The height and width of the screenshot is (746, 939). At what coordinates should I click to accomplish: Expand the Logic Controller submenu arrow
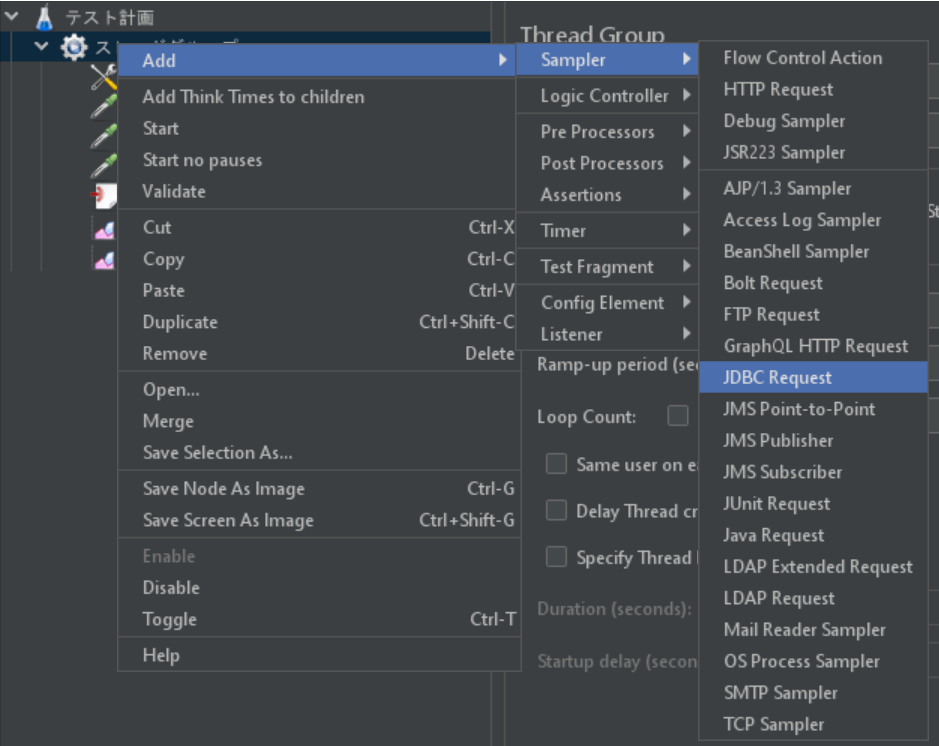[687, 96]
